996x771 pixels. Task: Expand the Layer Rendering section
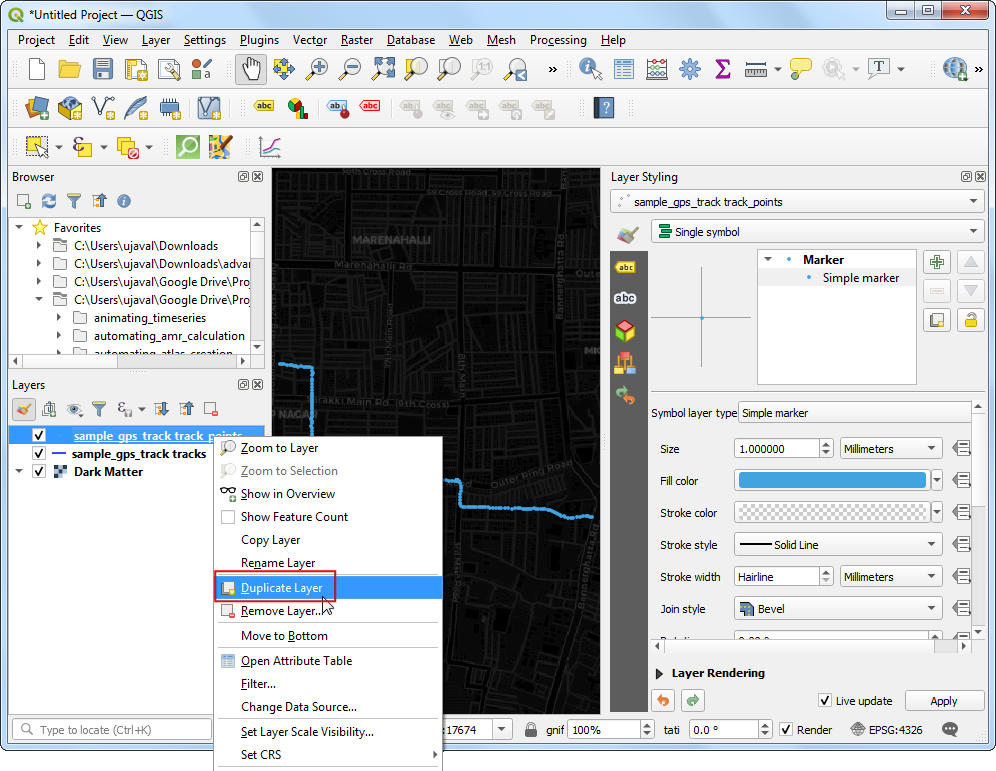coord(660,673)
